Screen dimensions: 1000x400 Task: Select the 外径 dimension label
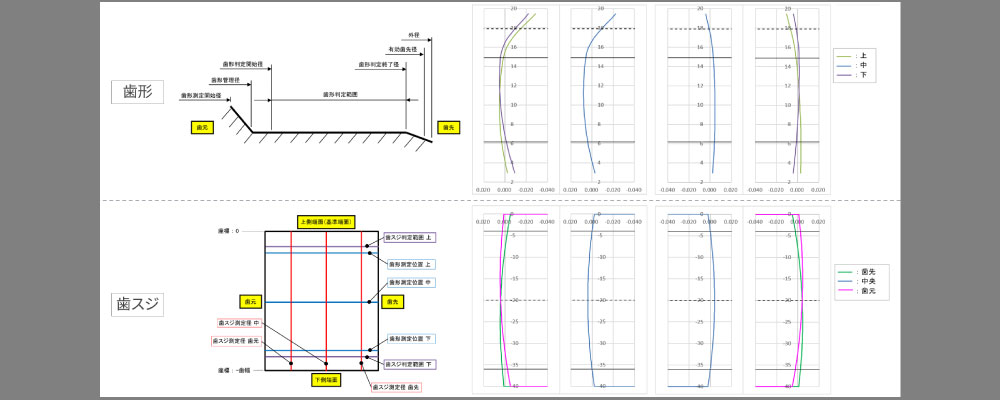(414, 34)
